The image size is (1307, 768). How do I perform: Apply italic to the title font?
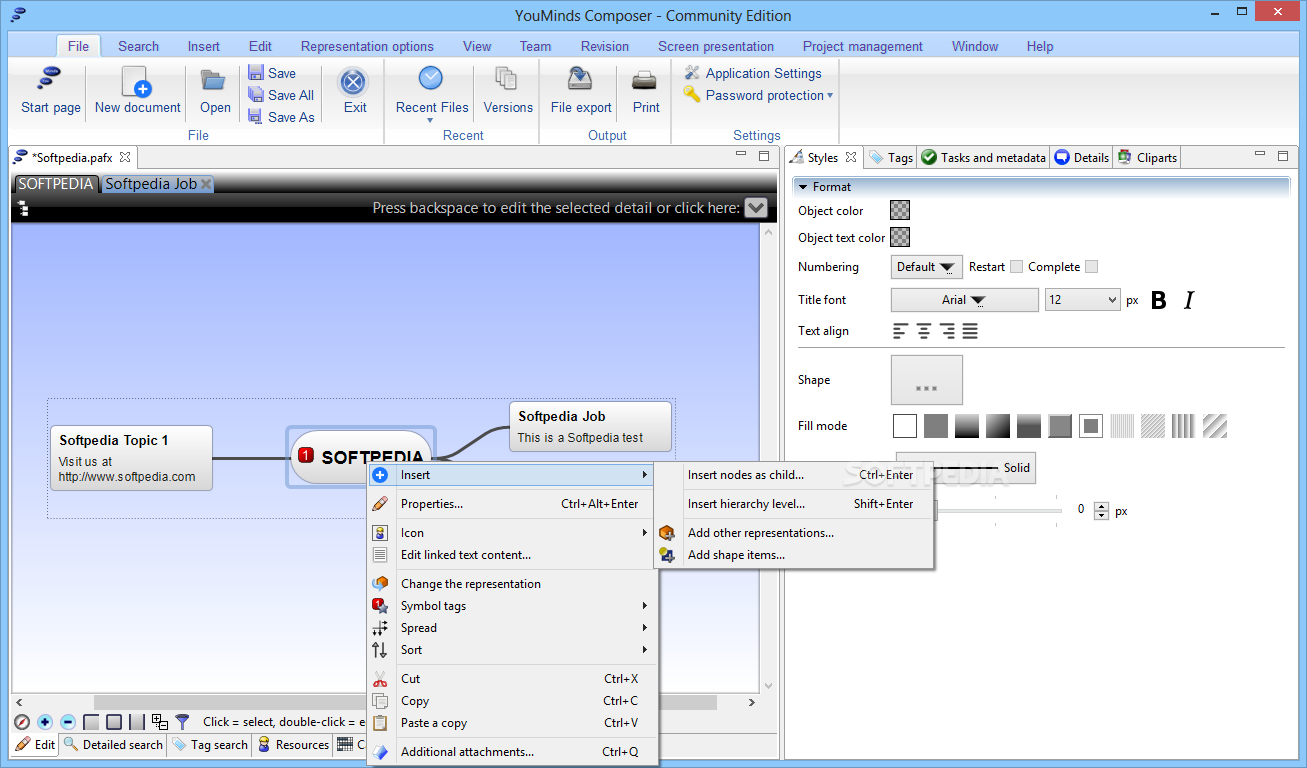click(1189, 300)
